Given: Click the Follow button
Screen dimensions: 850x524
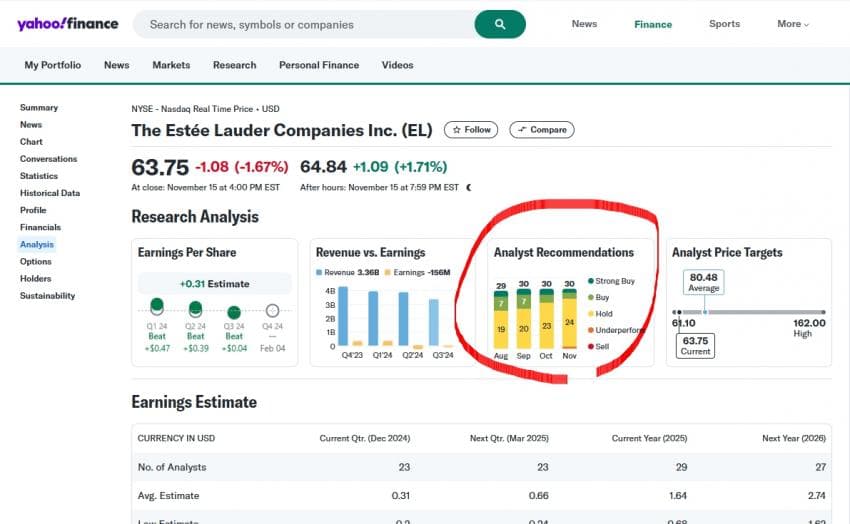Looking at the screenshot, I should (471, 130).
